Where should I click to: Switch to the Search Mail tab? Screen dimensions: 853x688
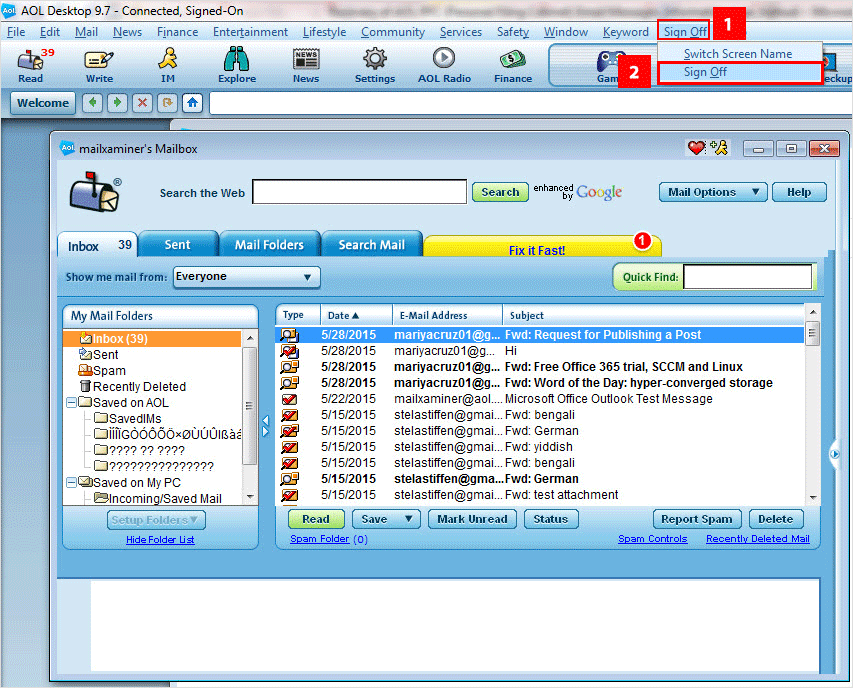[x=372, y=245]
